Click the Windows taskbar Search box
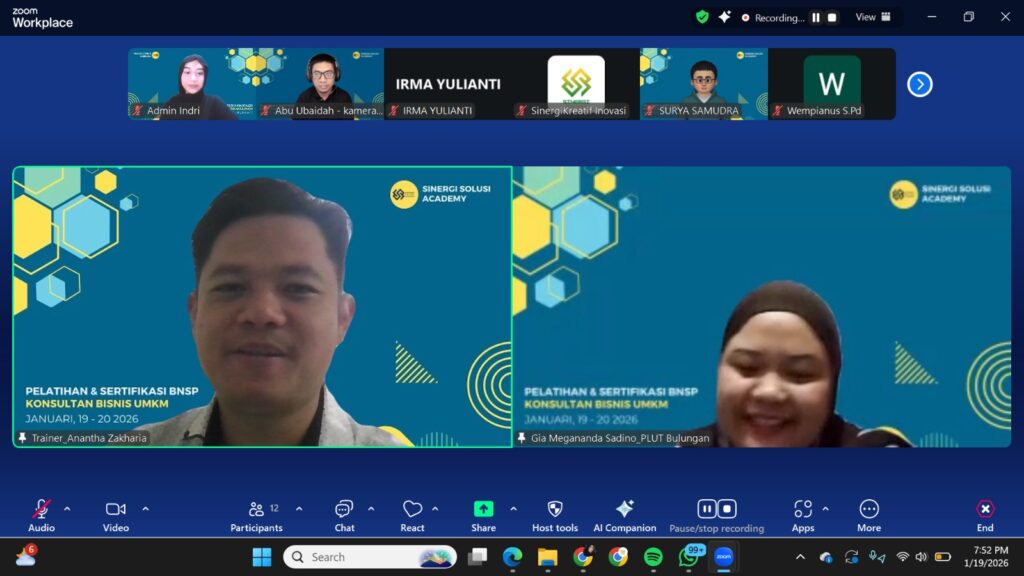1024x576 pixels. click(x=370, y=557)
